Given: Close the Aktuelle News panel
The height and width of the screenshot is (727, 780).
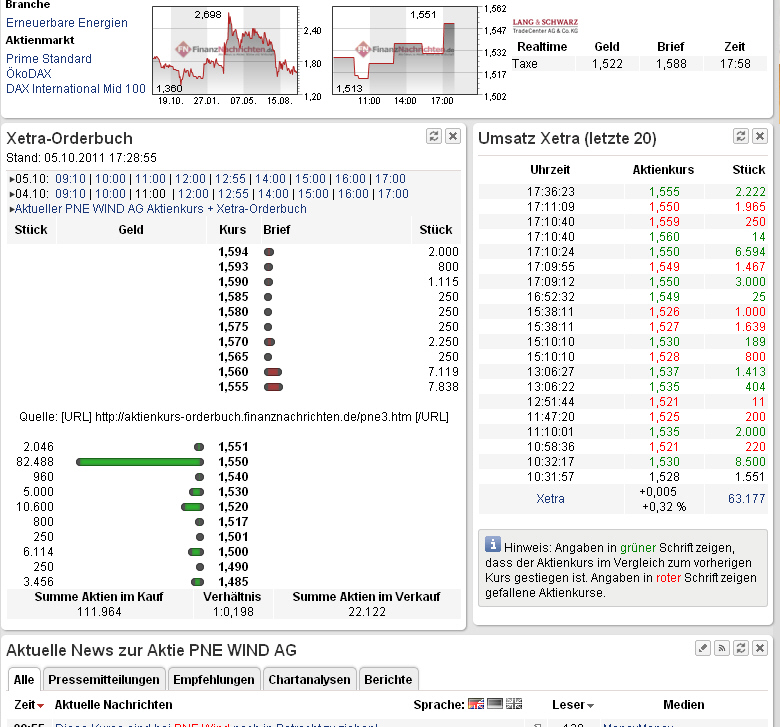Looking at the screenshot, I should pyautogui.click(x=760, y=648).
